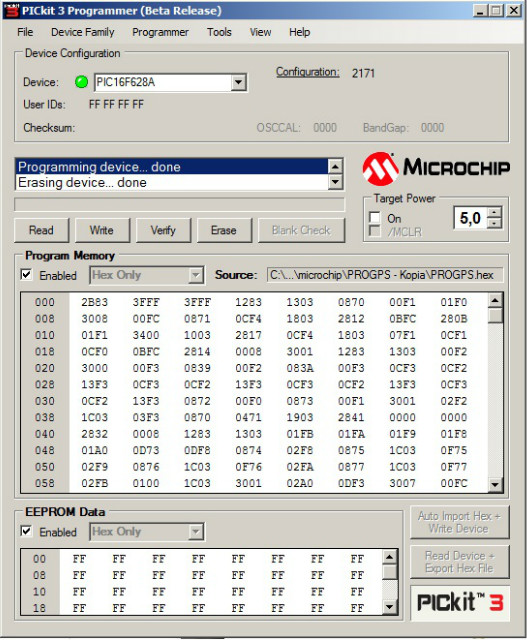Click the Write button

click(102, 230)
